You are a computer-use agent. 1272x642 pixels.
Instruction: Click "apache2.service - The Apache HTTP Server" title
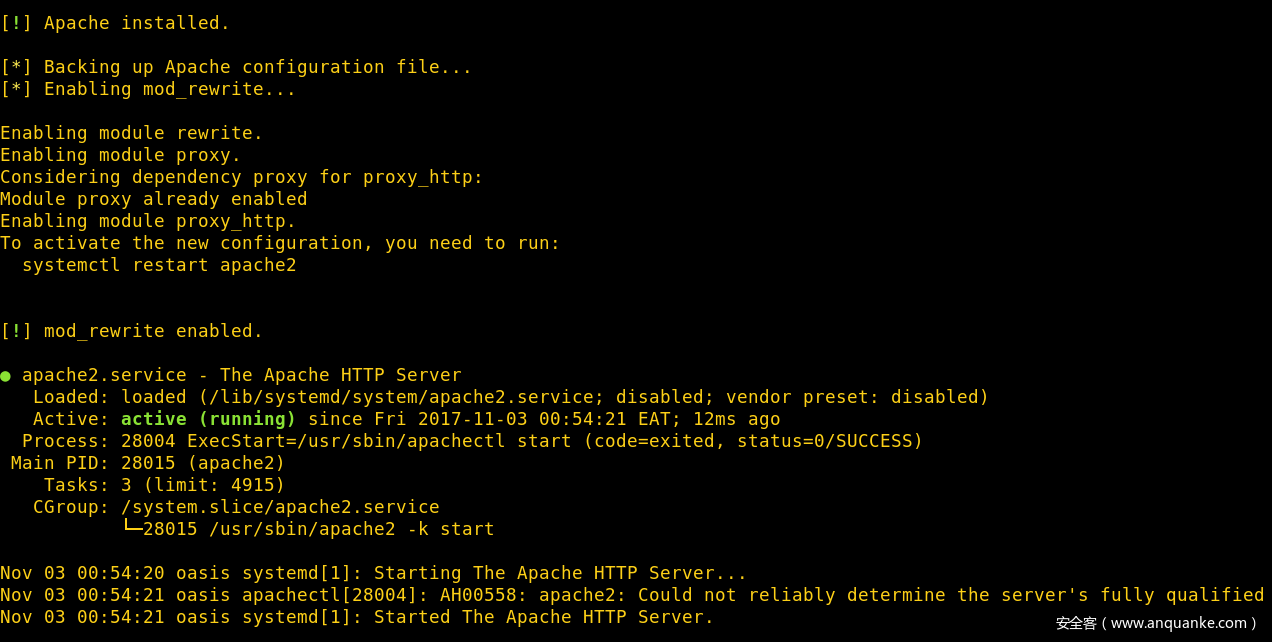[x=241, y=375]
